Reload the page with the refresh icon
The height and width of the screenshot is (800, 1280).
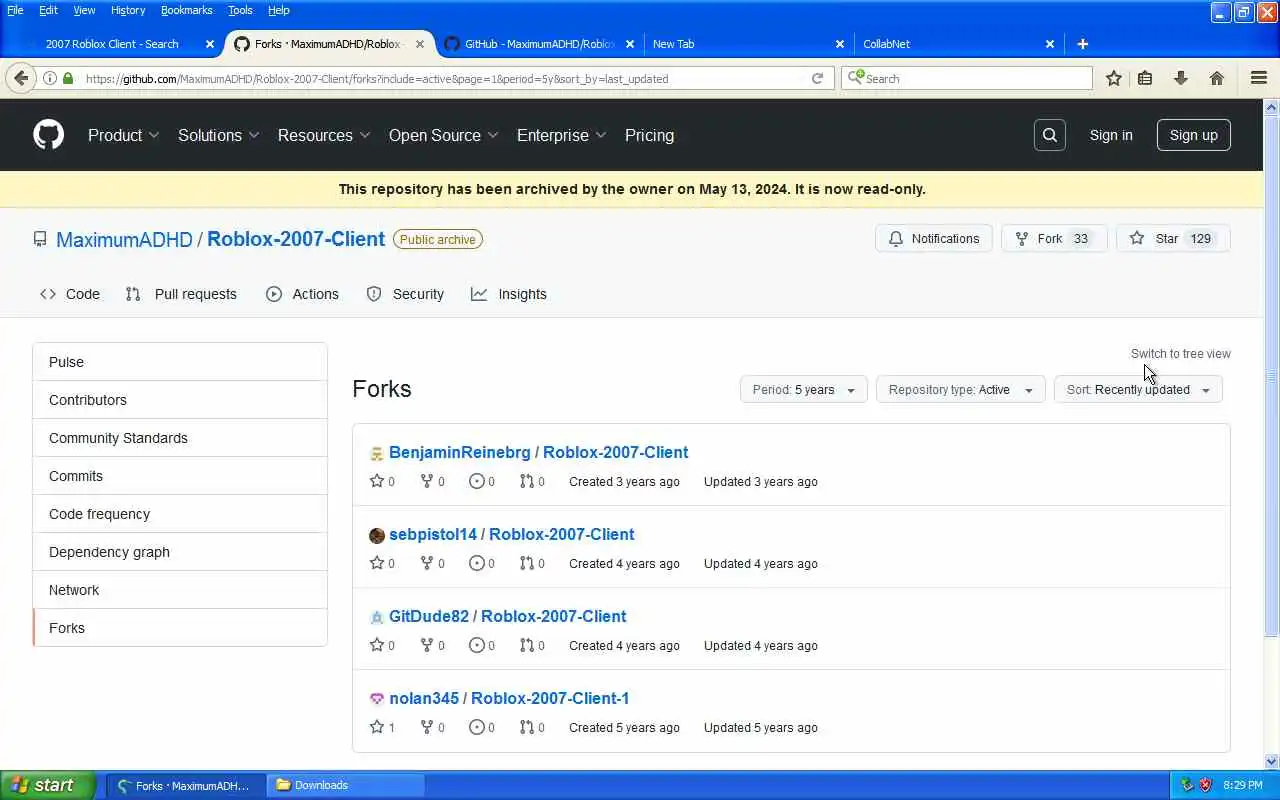[x=817, y=78]
